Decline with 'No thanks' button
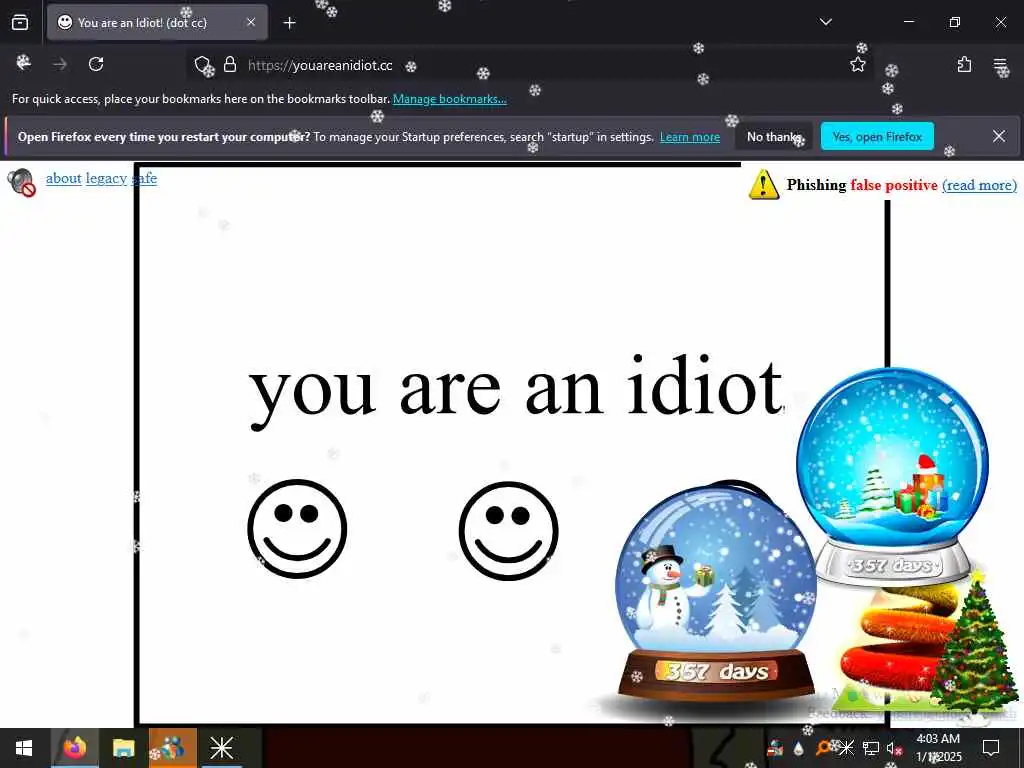This screenshot has width=1024, height=768. pos(774,136)
